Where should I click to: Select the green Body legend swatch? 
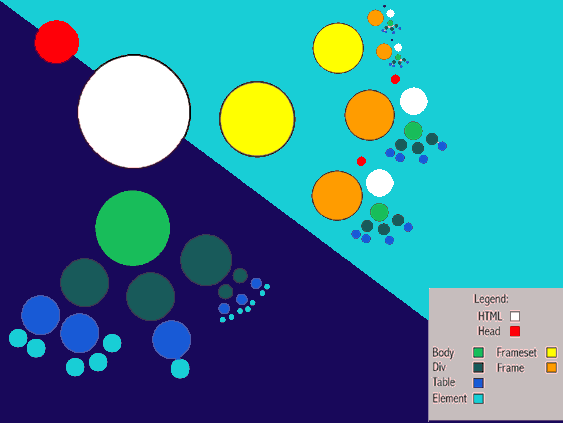(x=478, y=352)
